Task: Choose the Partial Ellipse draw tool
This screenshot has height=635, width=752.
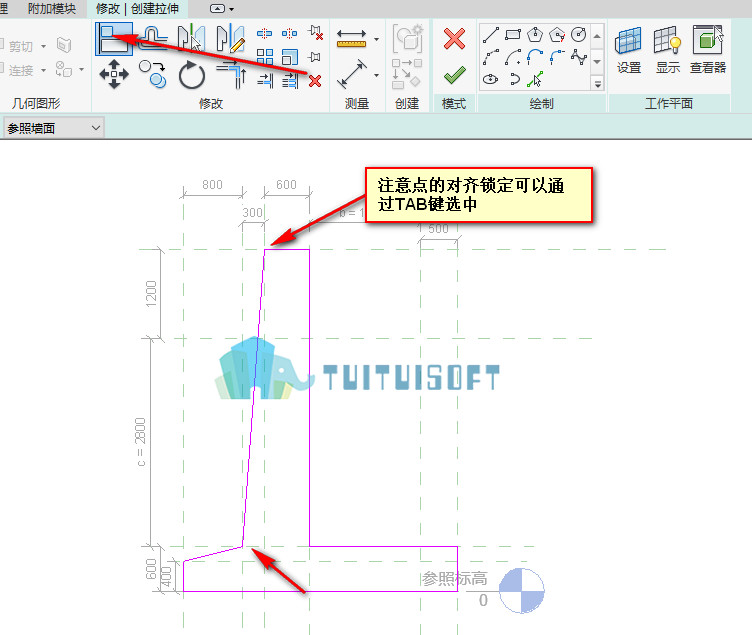Action: tap(514, 79)
